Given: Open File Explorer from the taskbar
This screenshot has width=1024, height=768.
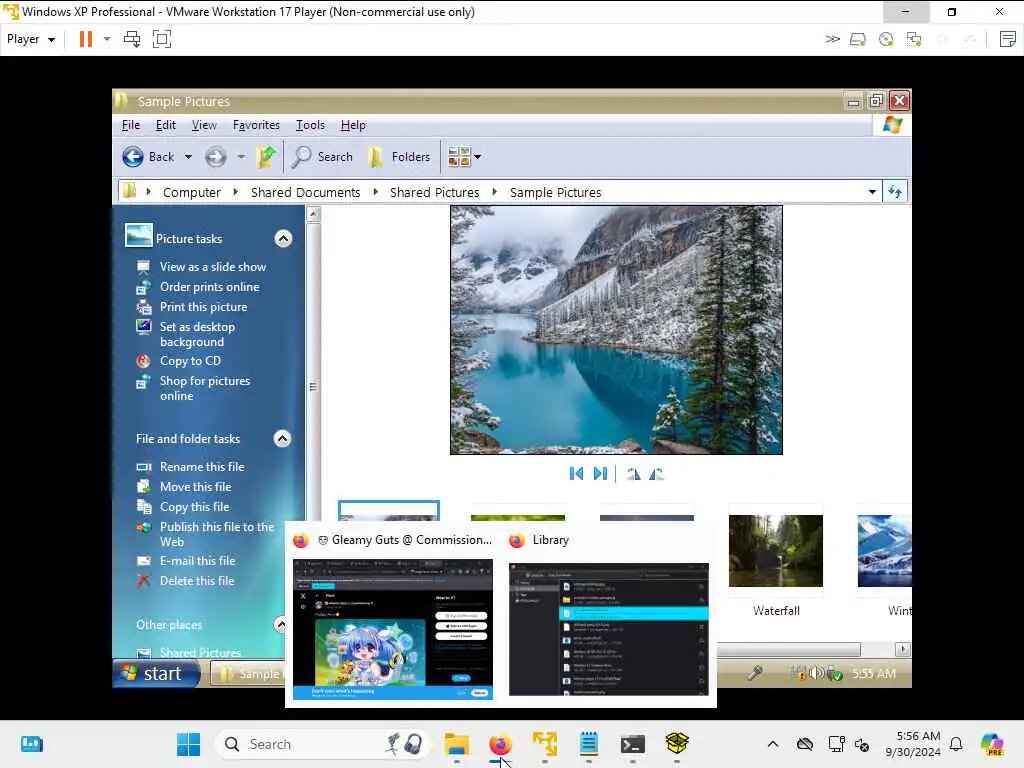Looking at the screenshot, I should pyautogui.click(x=456, y=744).
